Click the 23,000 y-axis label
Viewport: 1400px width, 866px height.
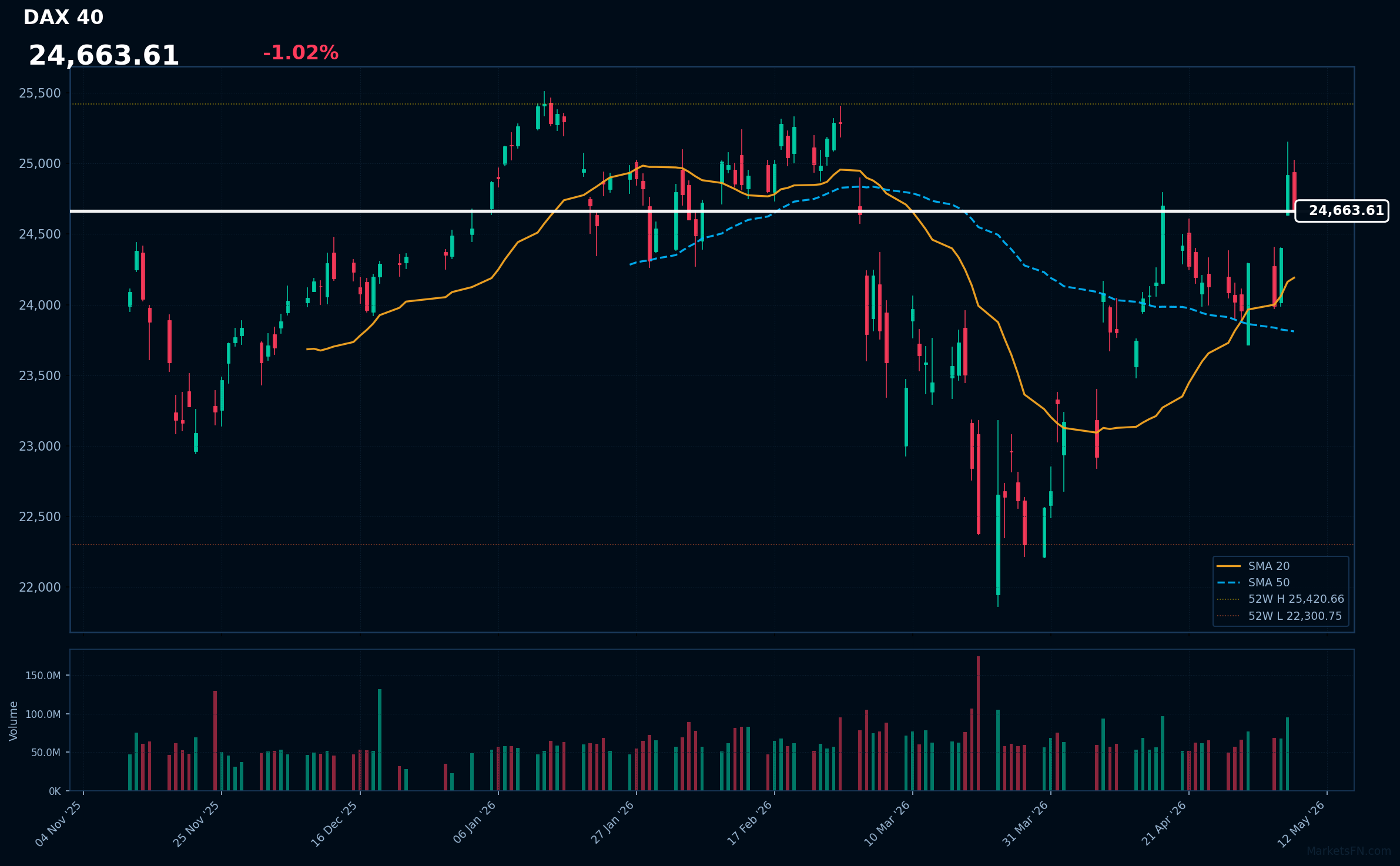(x=40, y=446)
